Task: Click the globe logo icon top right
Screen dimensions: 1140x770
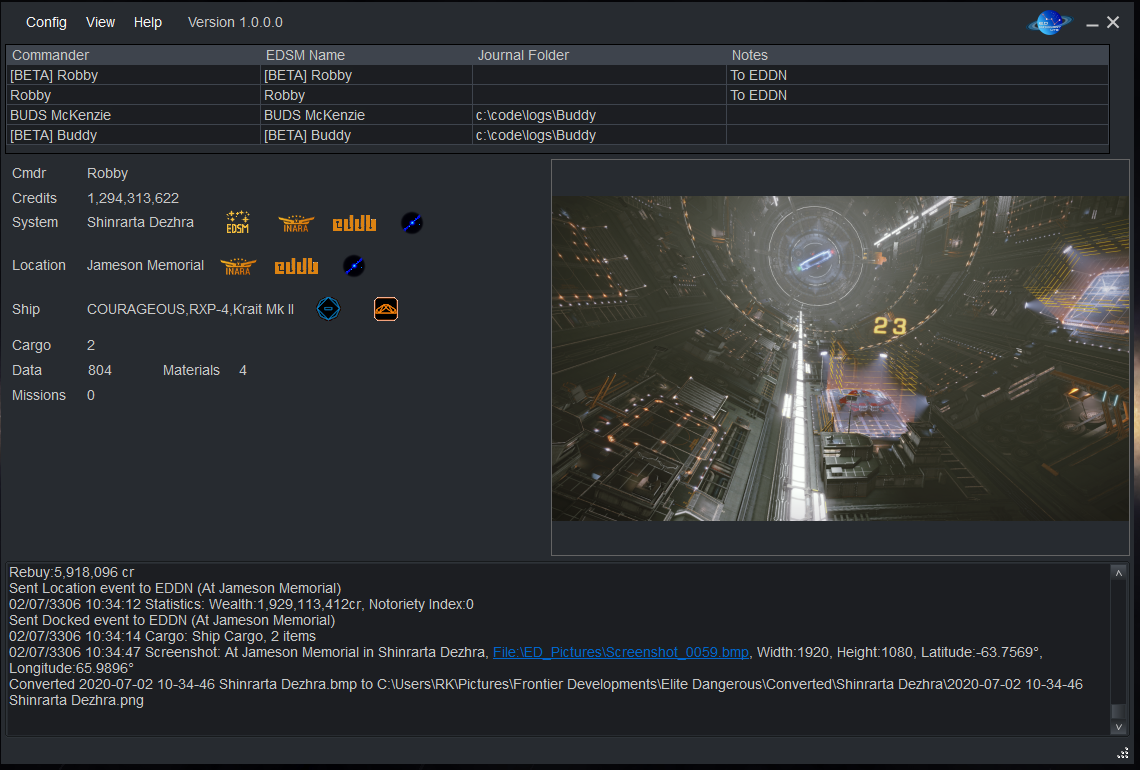Action: tap(1049, 23)
